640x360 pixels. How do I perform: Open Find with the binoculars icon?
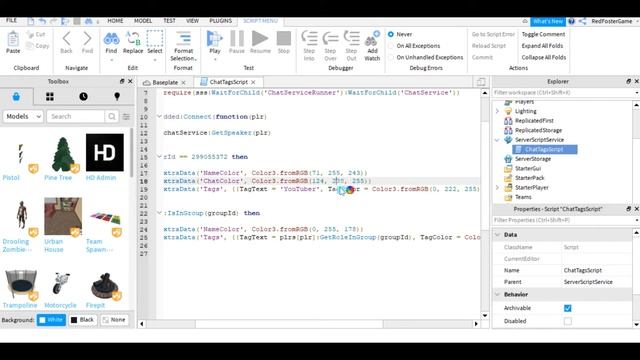point(111,39)
